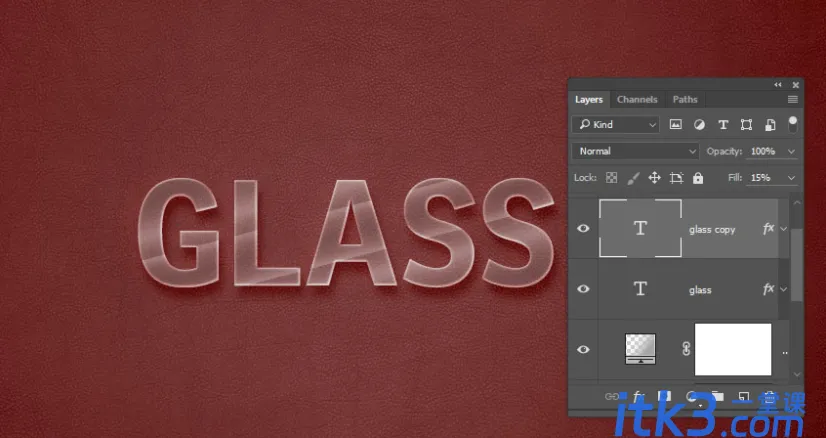Screen dimensions: 826x438
Task: Close the Layers panel
Action: point(795,85)
